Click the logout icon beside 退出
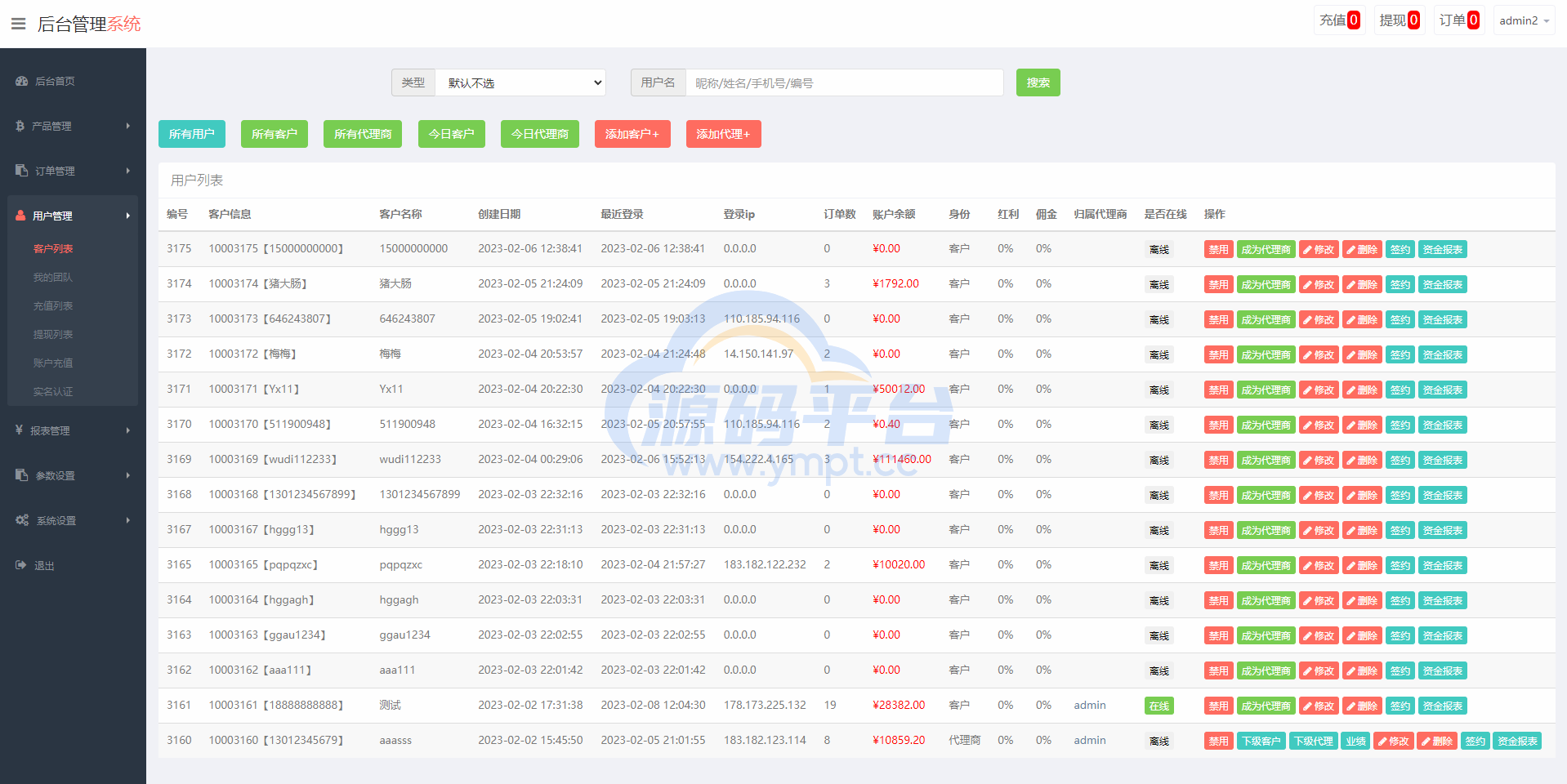Screen dimensions: 1567x784 click(x=21, y=565)
